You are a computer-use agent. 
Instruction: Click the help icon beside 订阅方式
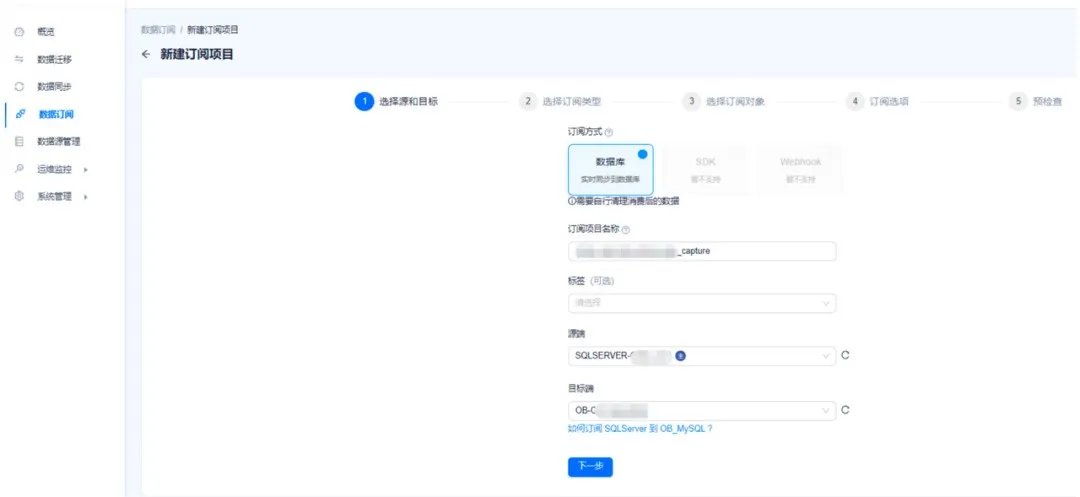click(609, 132)
